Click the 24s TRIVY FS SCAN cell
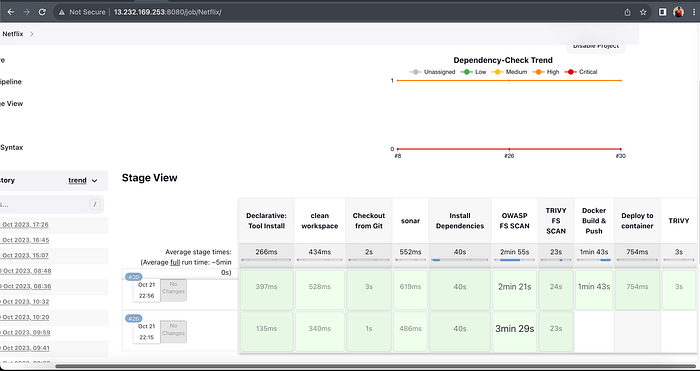 (556, 290)
